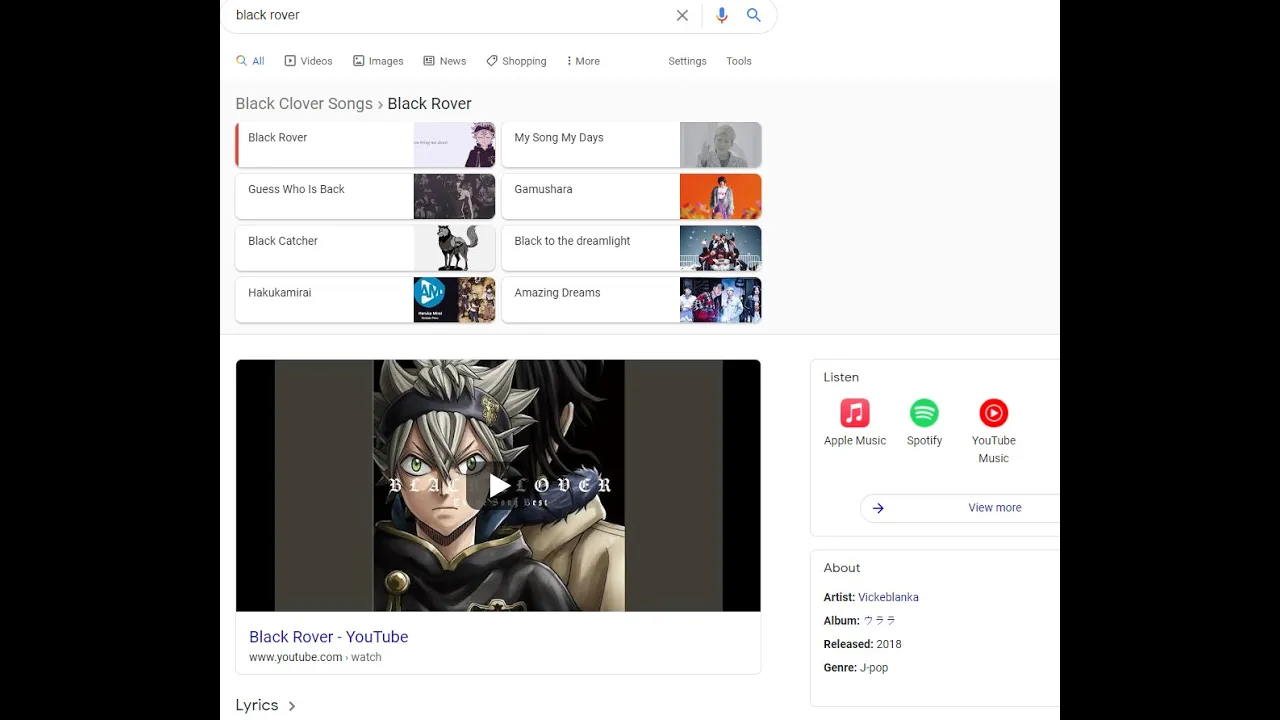Clear the search box with the X icon
The width and height of the screenshot is (1280, 720).
tap(682, 15)
